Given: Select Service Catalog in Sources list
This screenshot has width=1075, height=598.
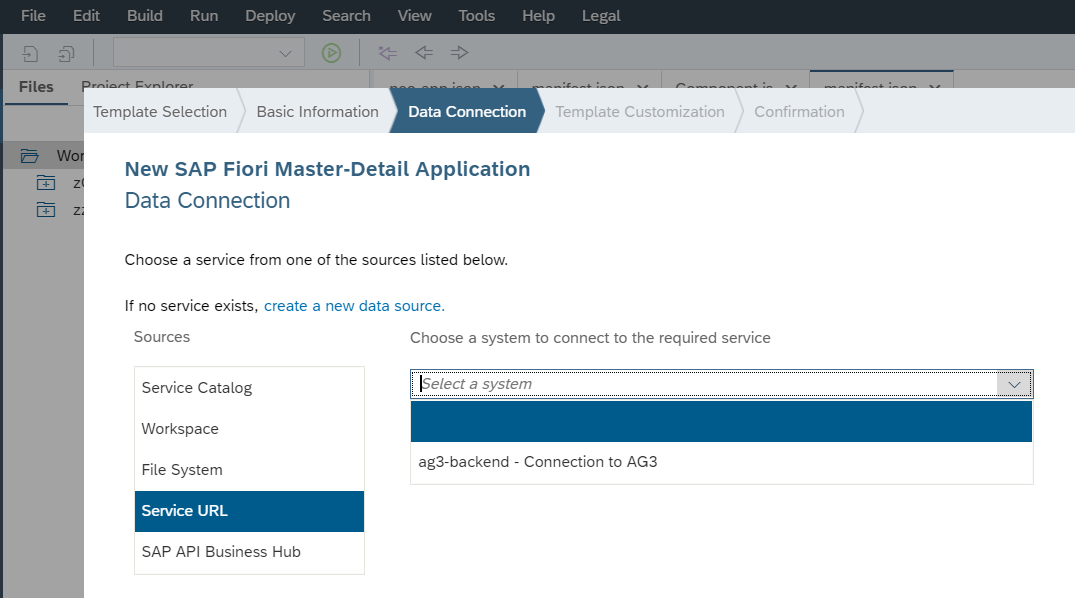Looking at the screenshot, I should coord(197,388).
